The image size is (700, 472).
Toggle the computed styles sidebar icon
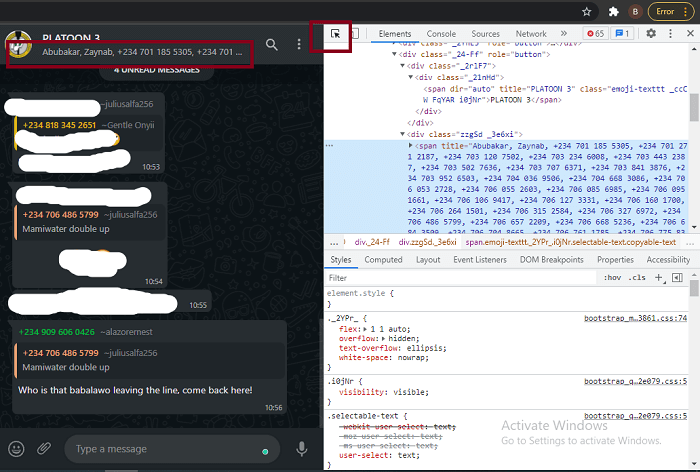pyautogui.click(x=677, y=277)
